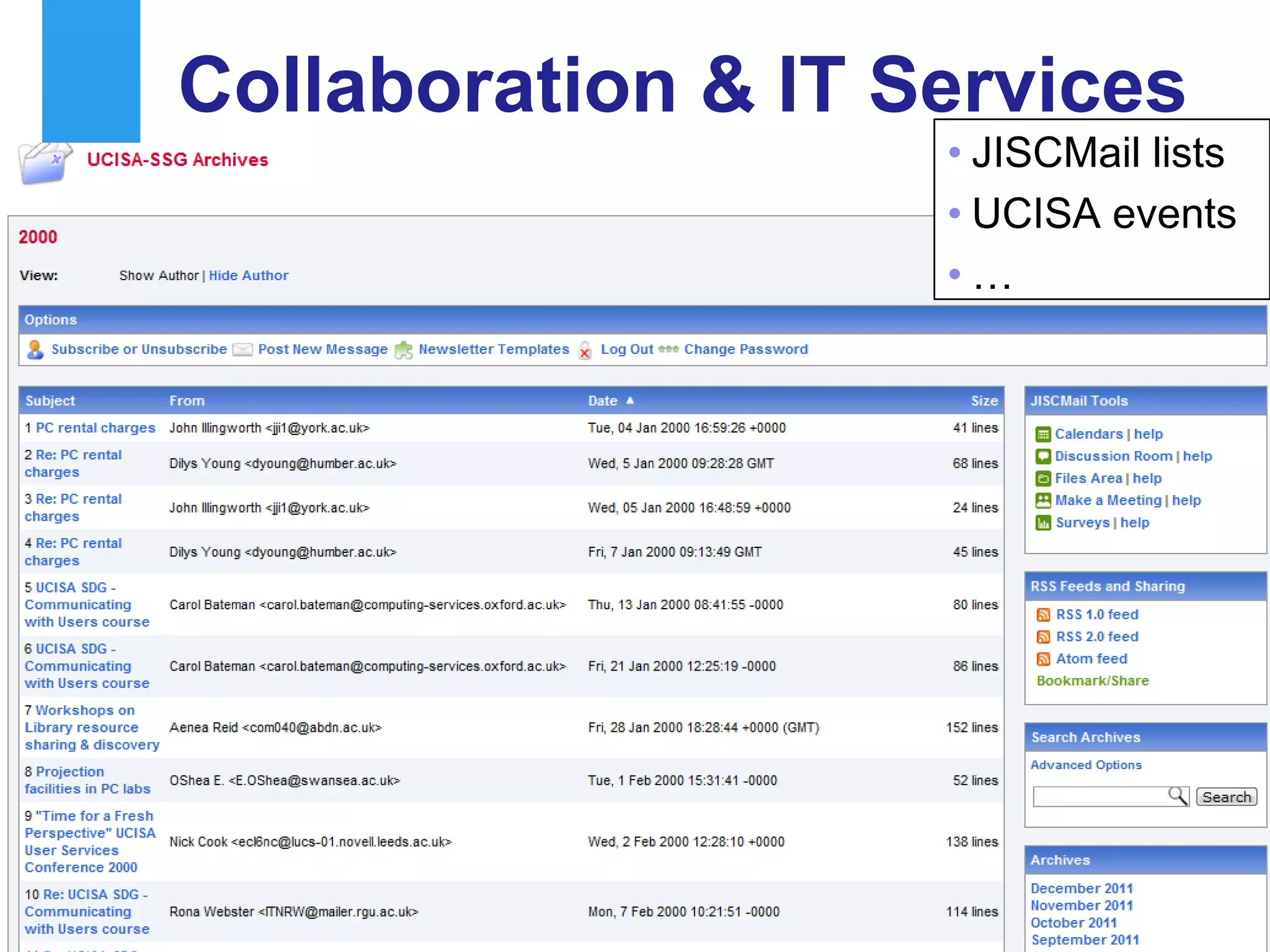1270x952 pixels.
Task: Sort the table by Date column header
Action: [603, 401]
